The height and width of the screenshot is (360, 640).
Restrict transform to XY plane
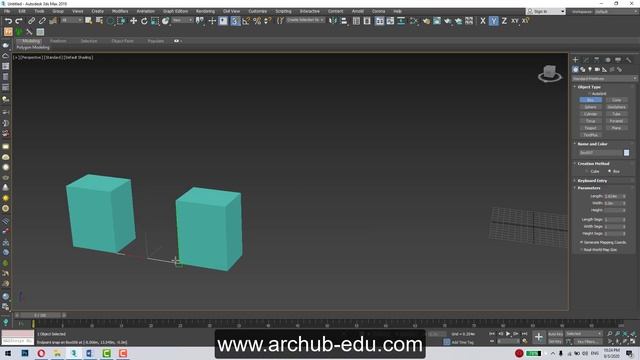coord(515,21)
